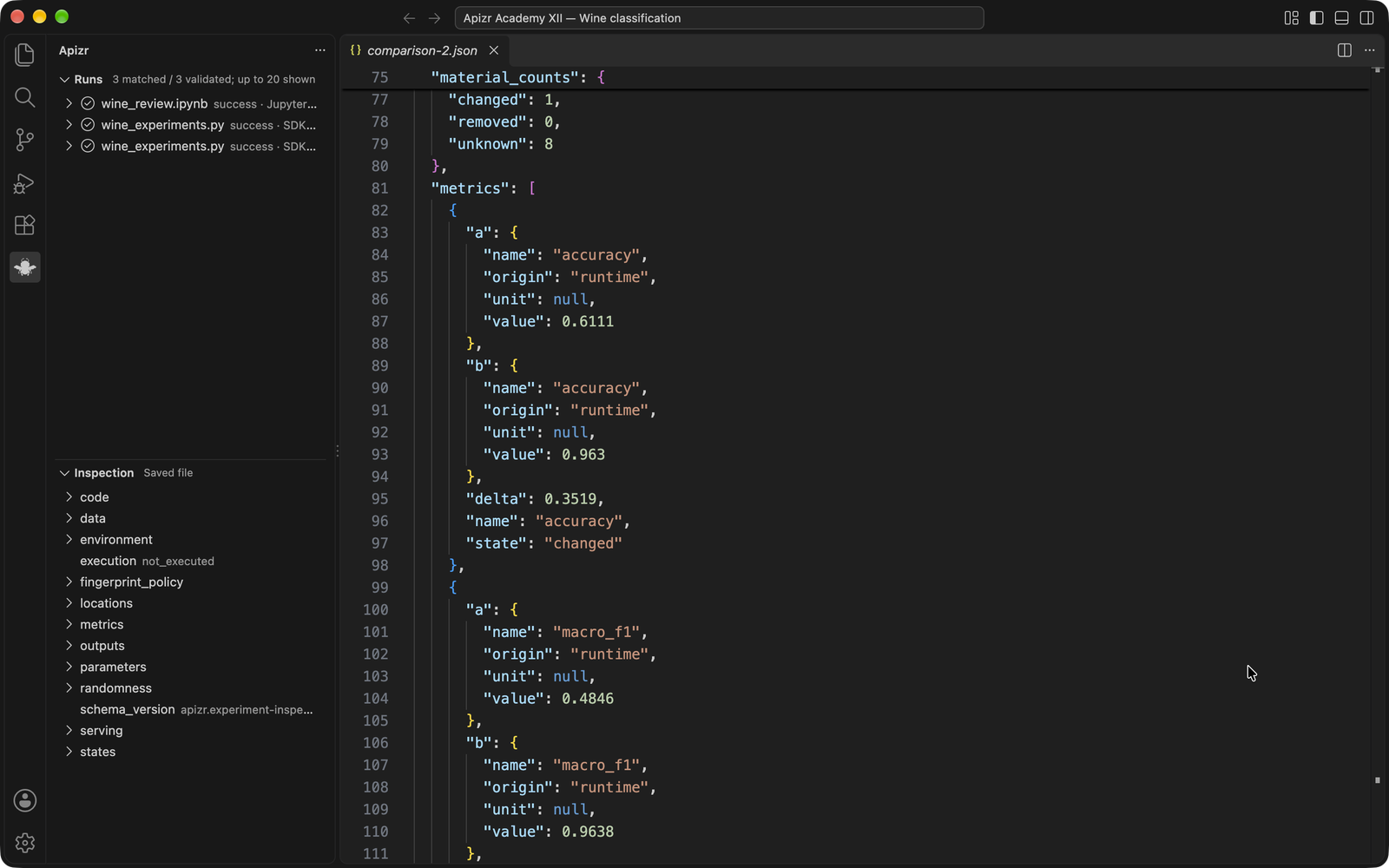This screenshot has height=868, width=1389.
Task: Click line number 95 in gutter
Action: 379,499
